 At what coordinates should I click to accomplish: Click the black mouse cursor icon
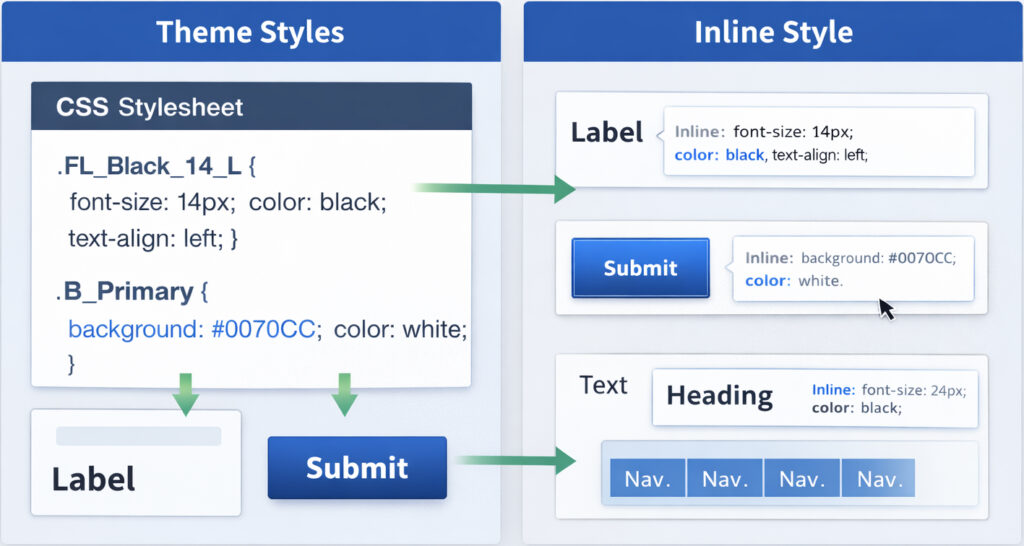point(885,308)
